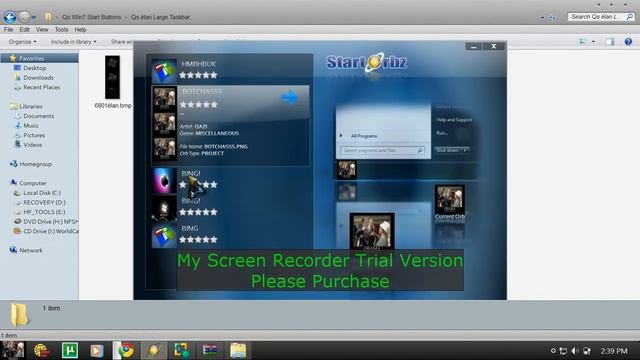The image size is (640, 360).
Task: Expand the Organize dropdown
Action: [x=22, y=42]
